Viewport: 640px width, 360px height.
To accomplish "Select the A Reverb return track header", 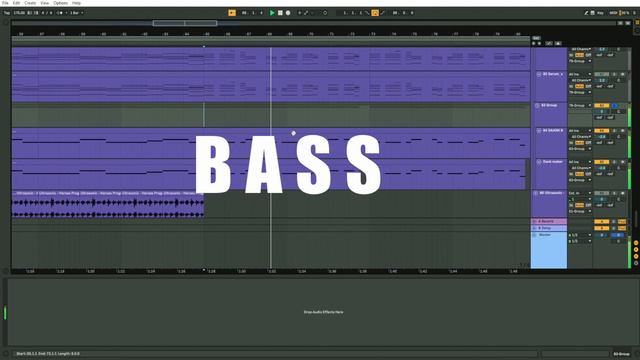I will pos(549,221).
